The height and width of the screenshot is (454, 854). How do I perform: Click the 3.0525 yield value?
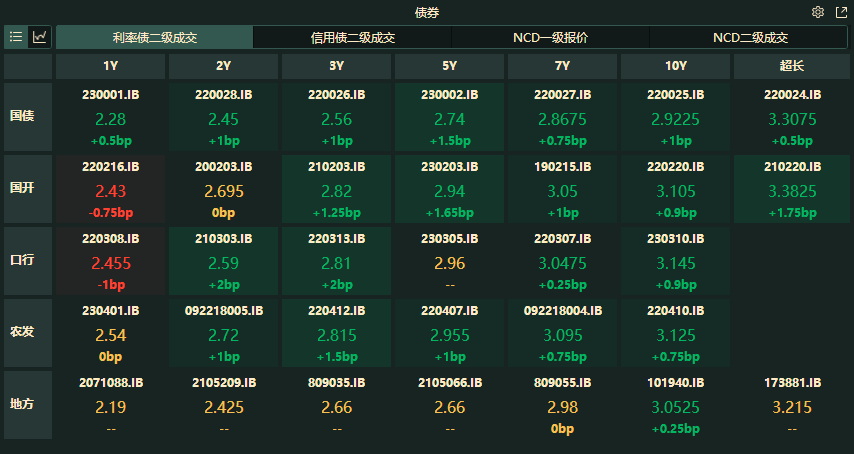tap(675, 407)
